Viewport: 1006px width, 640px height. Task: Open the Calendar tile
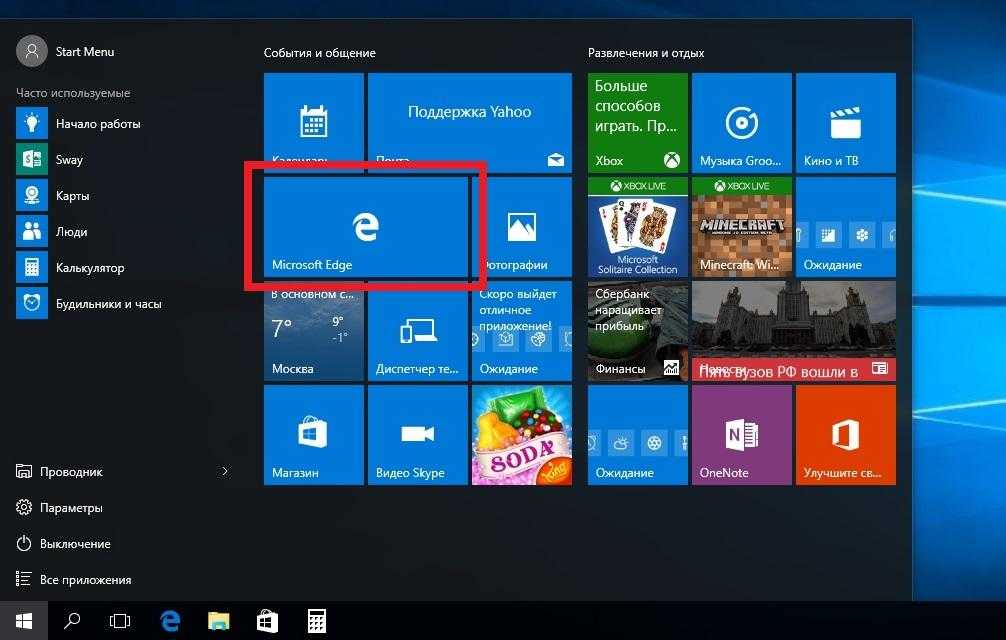click(314, 122)
